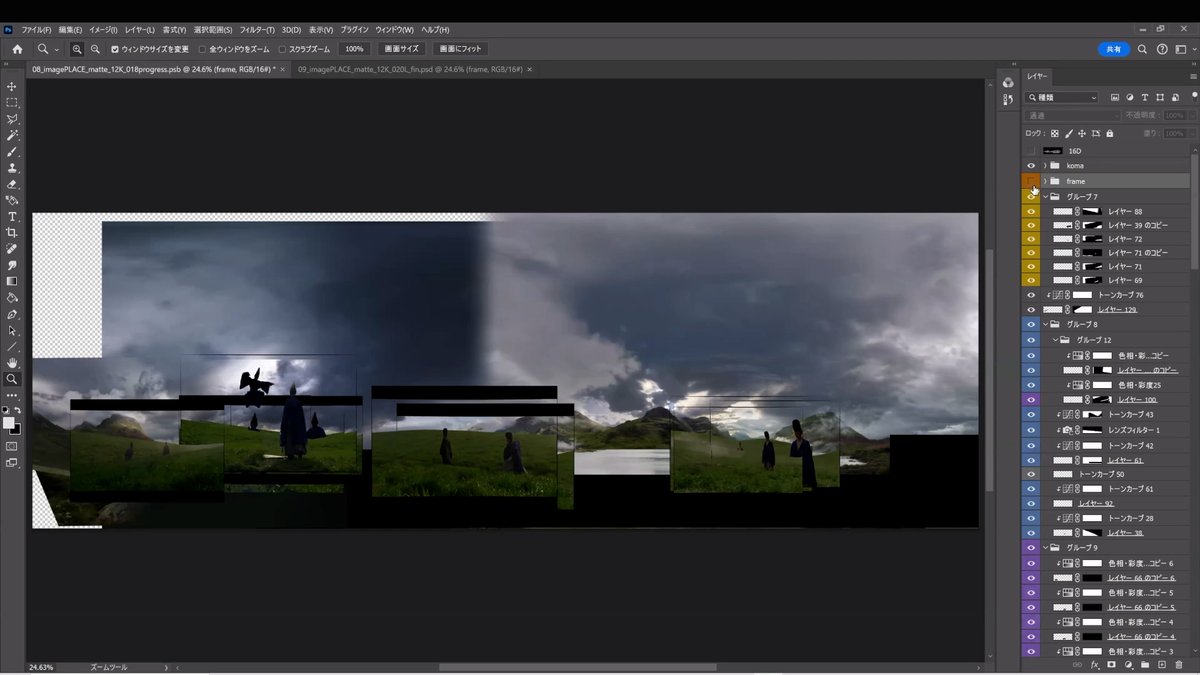The width and height of the screenshot is (1200, 675).
Task: Click the adjustment layer filter icon
Action: (1129, 98)
